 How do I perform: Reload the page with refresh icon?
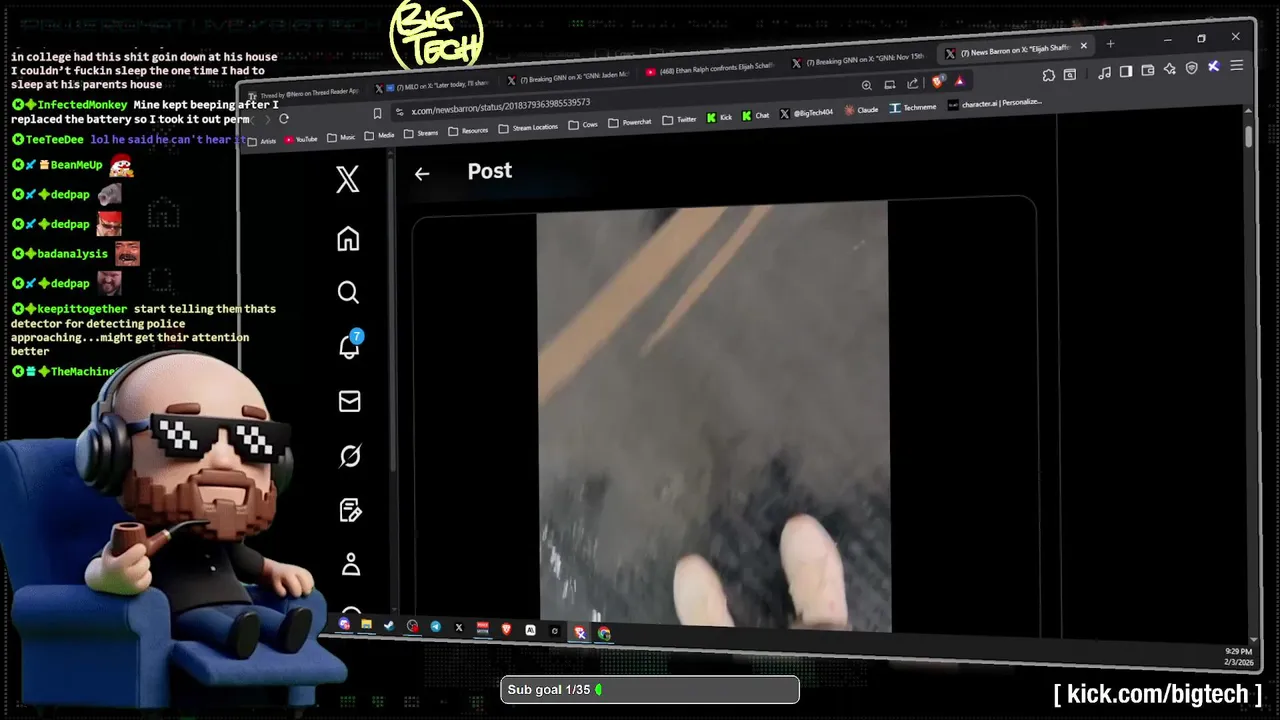click(284, 119)
